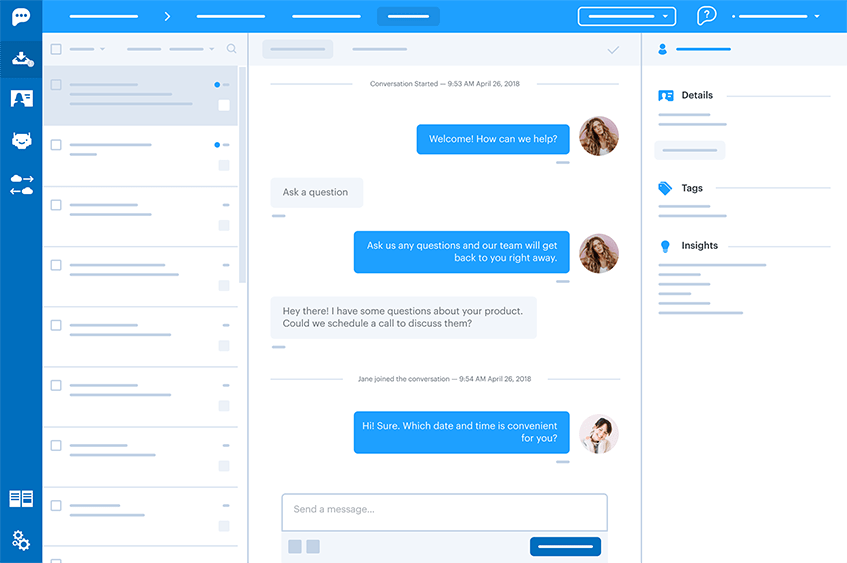The image size is (847, 563).
Task: Click the help question bubble icon
Action: click(x=707, y=16)
